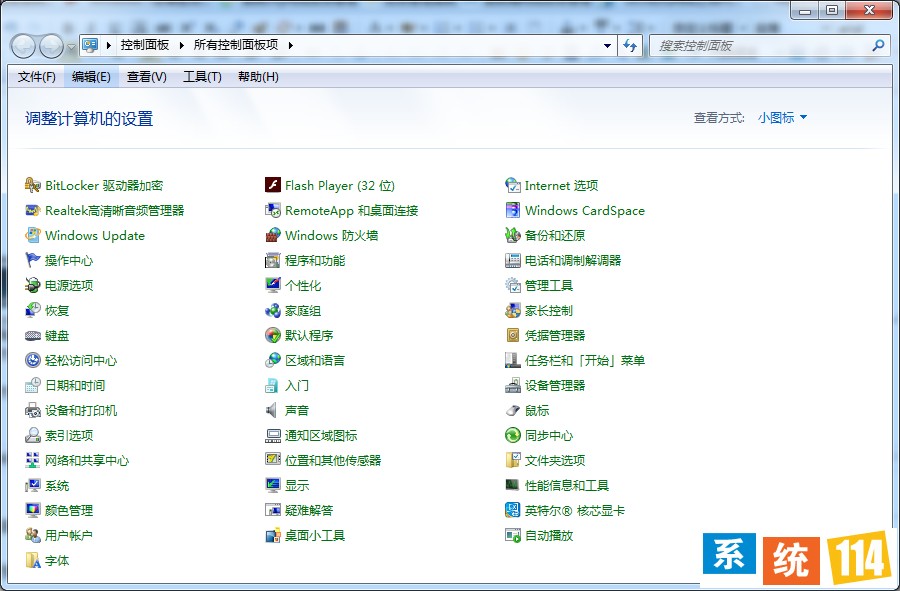
Task: Click the 用户帐户 link
Action: tap(69, 536)
